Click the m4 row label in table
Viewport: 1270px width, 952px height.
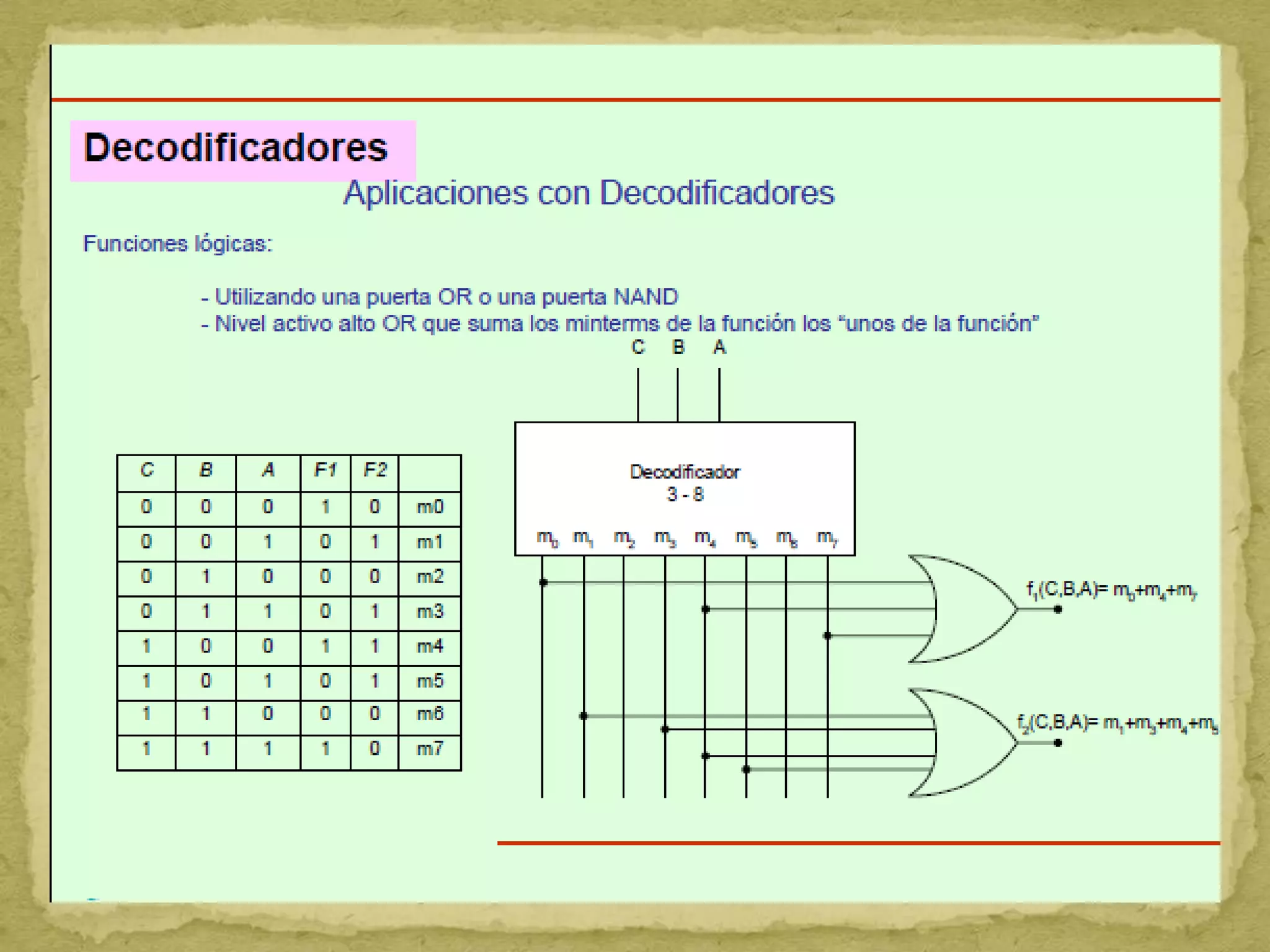coord(430,646)
